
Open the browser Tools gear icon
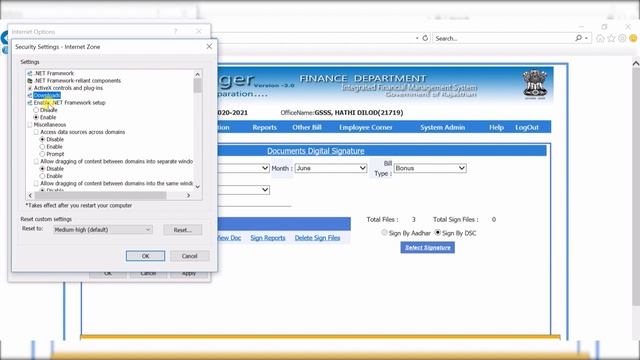[622, 38]
